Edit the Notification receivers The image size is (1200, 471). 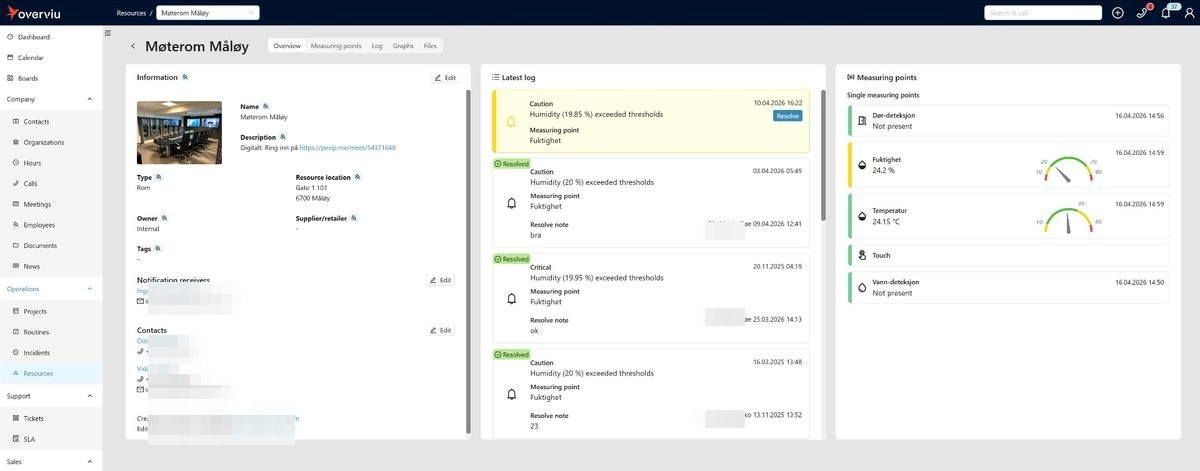tap(441, 280)
